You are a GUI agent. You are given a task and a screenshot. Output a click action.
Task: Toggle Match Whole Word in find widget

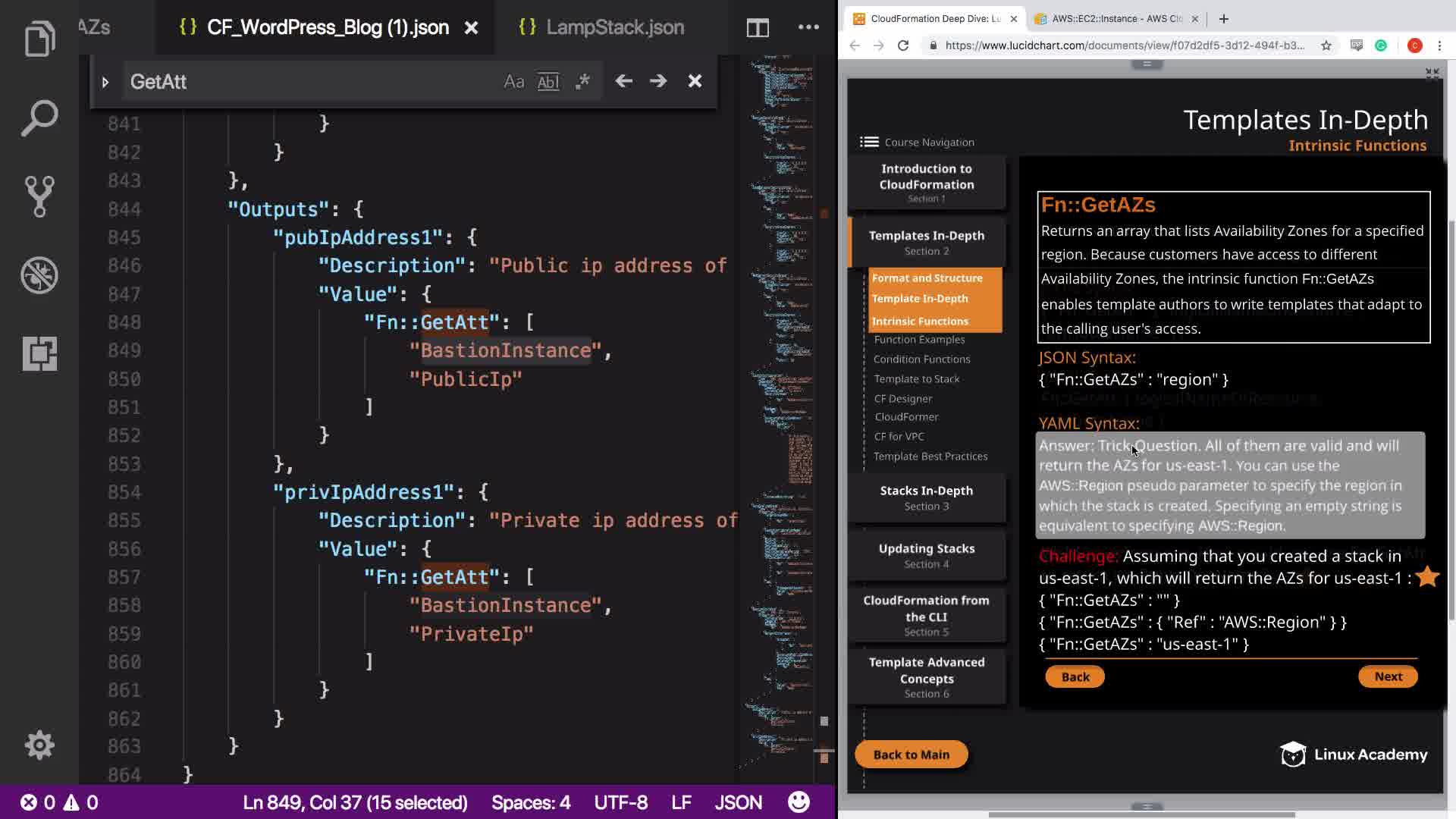[x=548, y=81]
